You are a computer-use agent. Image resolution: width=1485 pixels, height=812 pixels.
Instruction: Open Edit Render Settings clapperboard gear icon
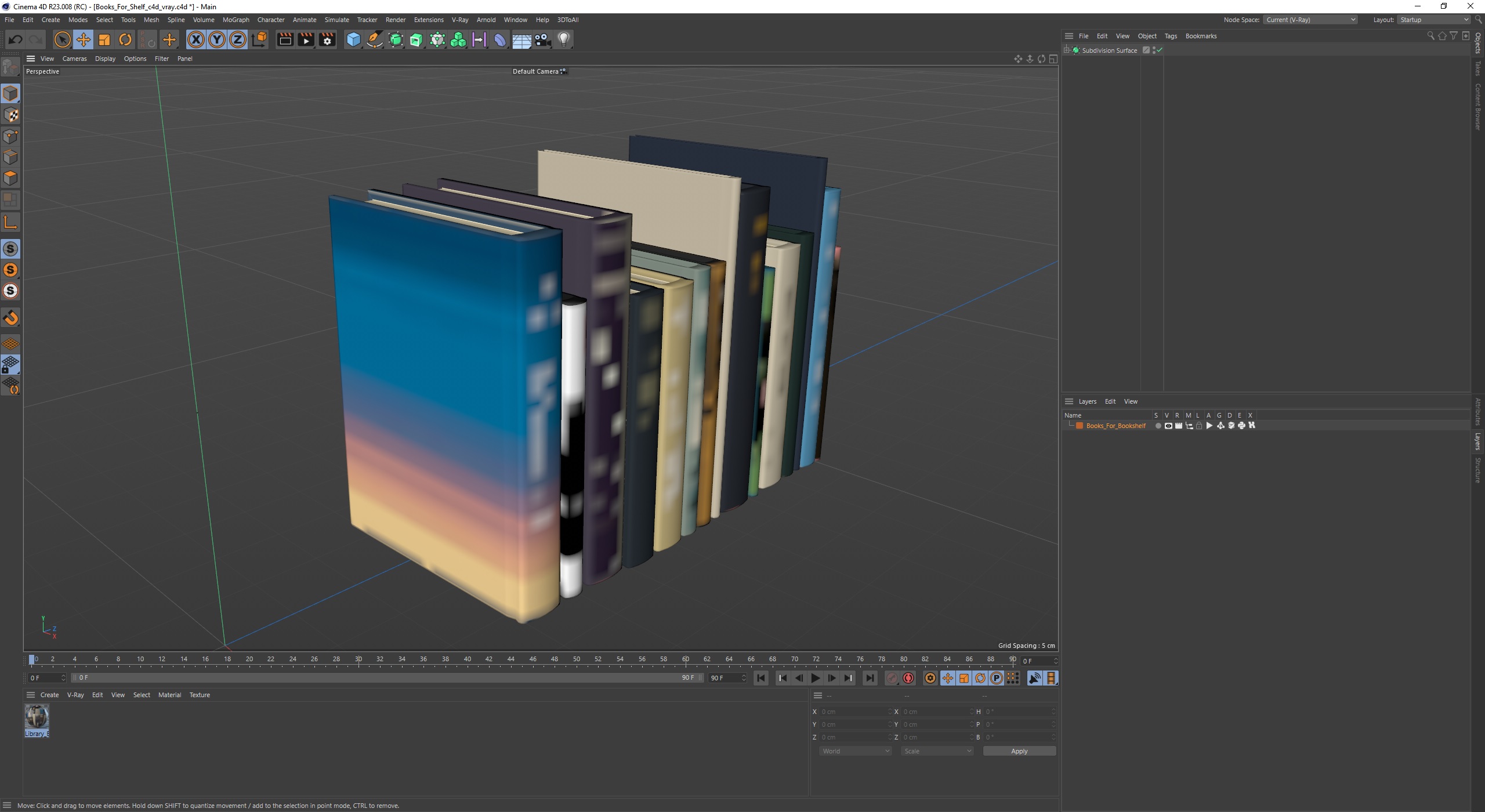coord(327,39)
